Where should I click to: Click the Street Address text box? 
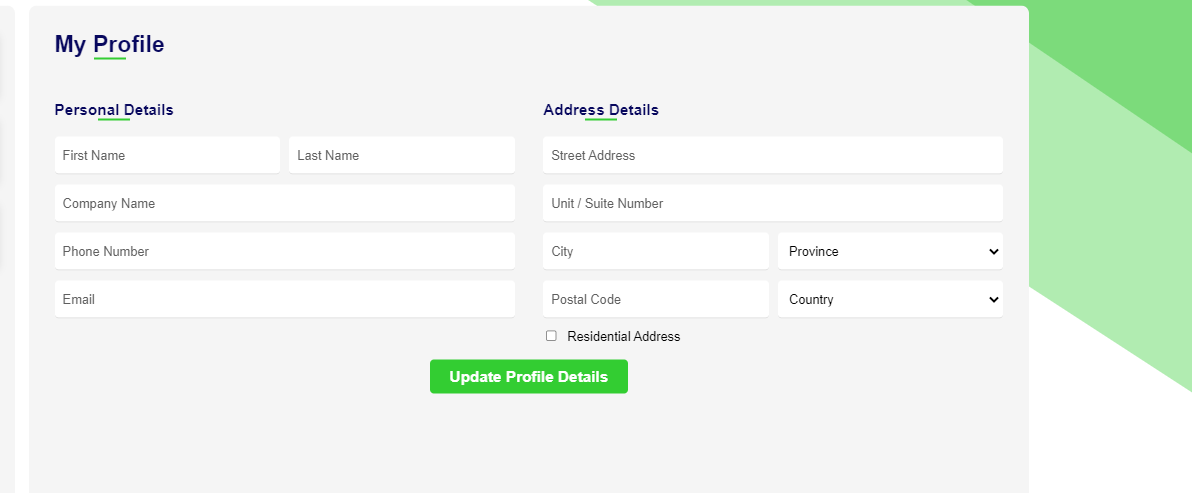[773, 155]
